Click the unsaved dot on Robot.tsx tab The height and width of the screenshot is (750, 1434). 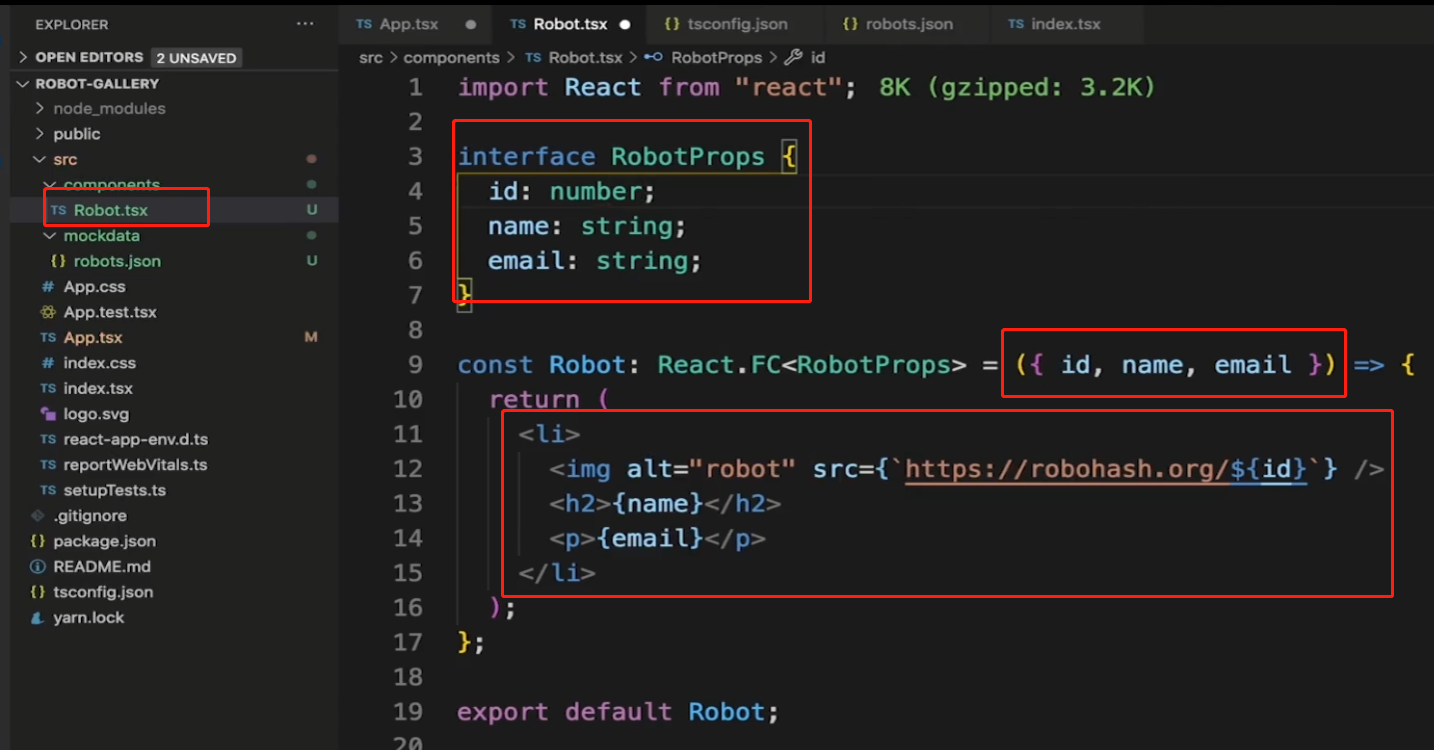click(625, 24)
